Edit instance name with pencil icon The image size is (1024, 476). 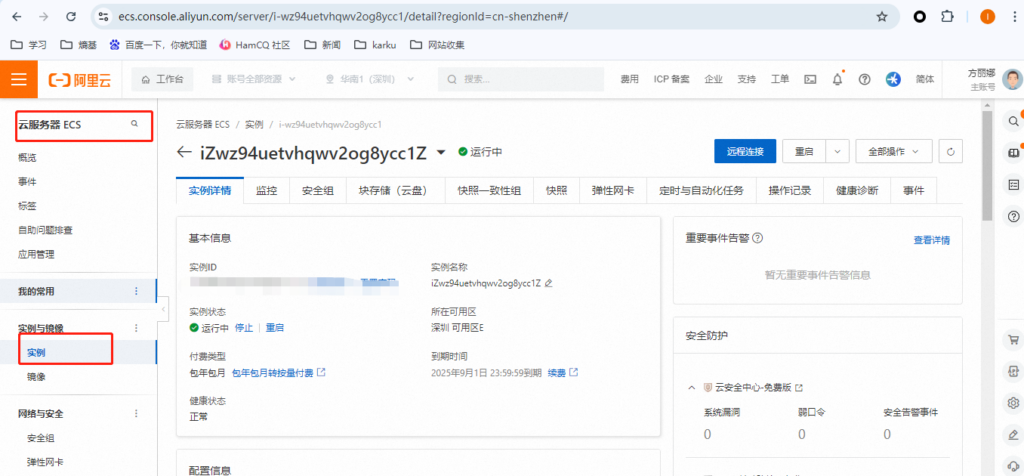pyautogui.click(x=549, y=284)
